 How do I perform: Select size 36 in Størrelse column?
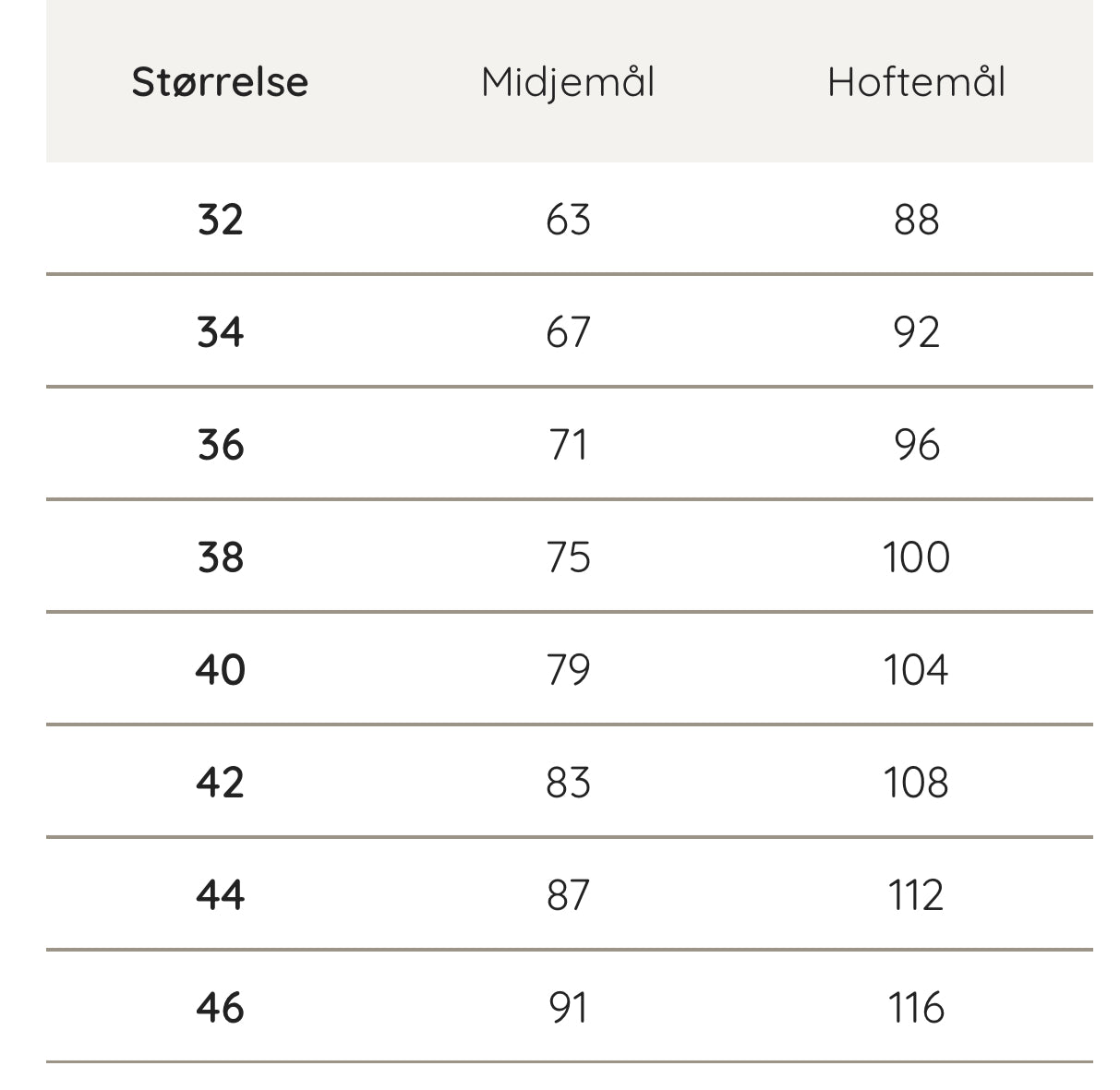point(220,445)
